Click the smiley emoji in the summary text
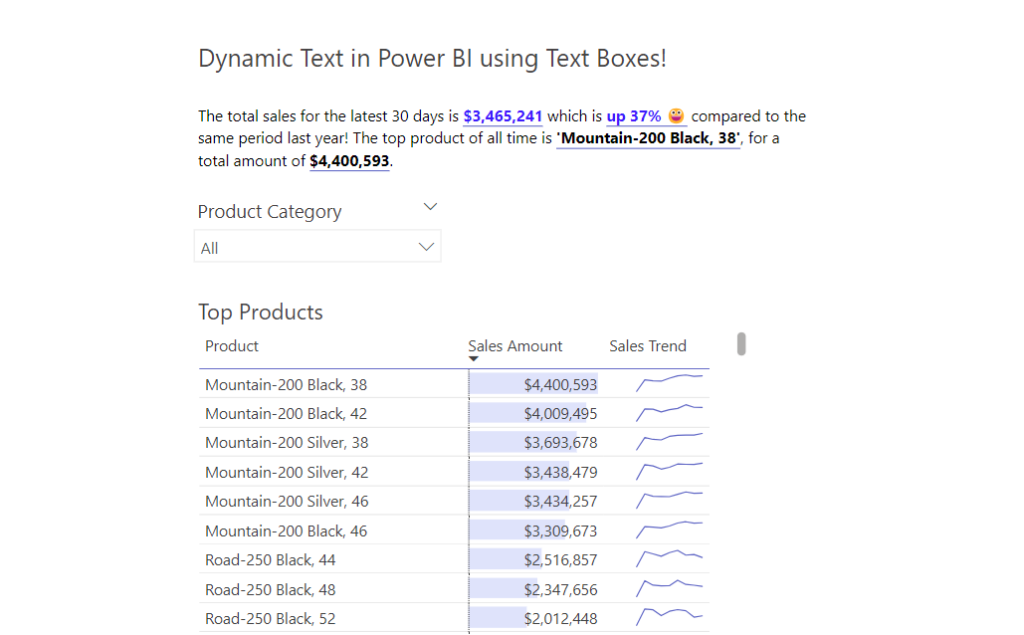This screenshot has width=1024, height=635. click(x=677, y=116)
